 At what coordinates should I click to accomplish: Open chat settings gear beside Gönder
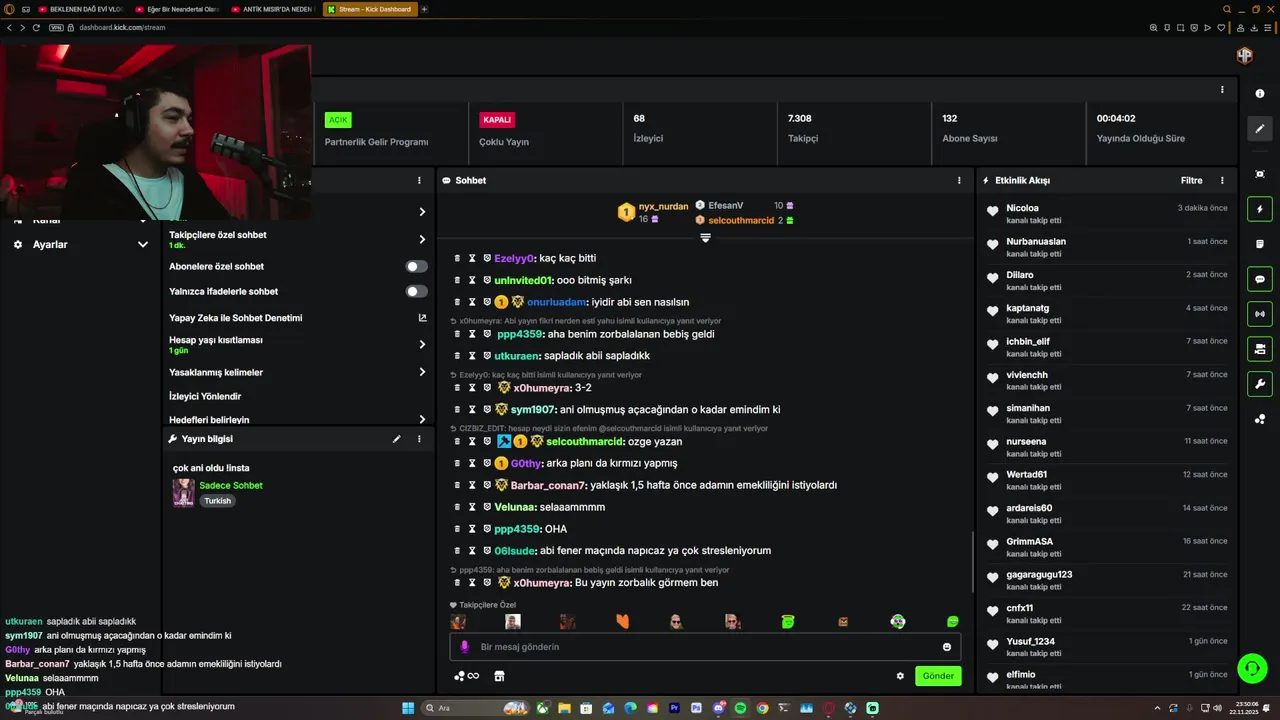click(x=900, y=676)
